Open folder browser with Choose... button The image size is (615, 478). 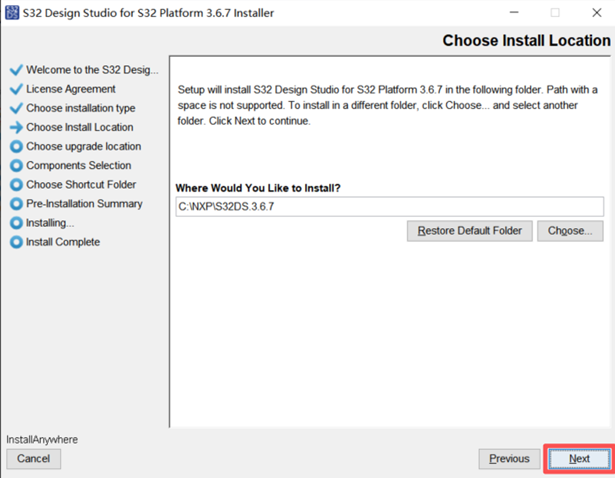(570, 231)
